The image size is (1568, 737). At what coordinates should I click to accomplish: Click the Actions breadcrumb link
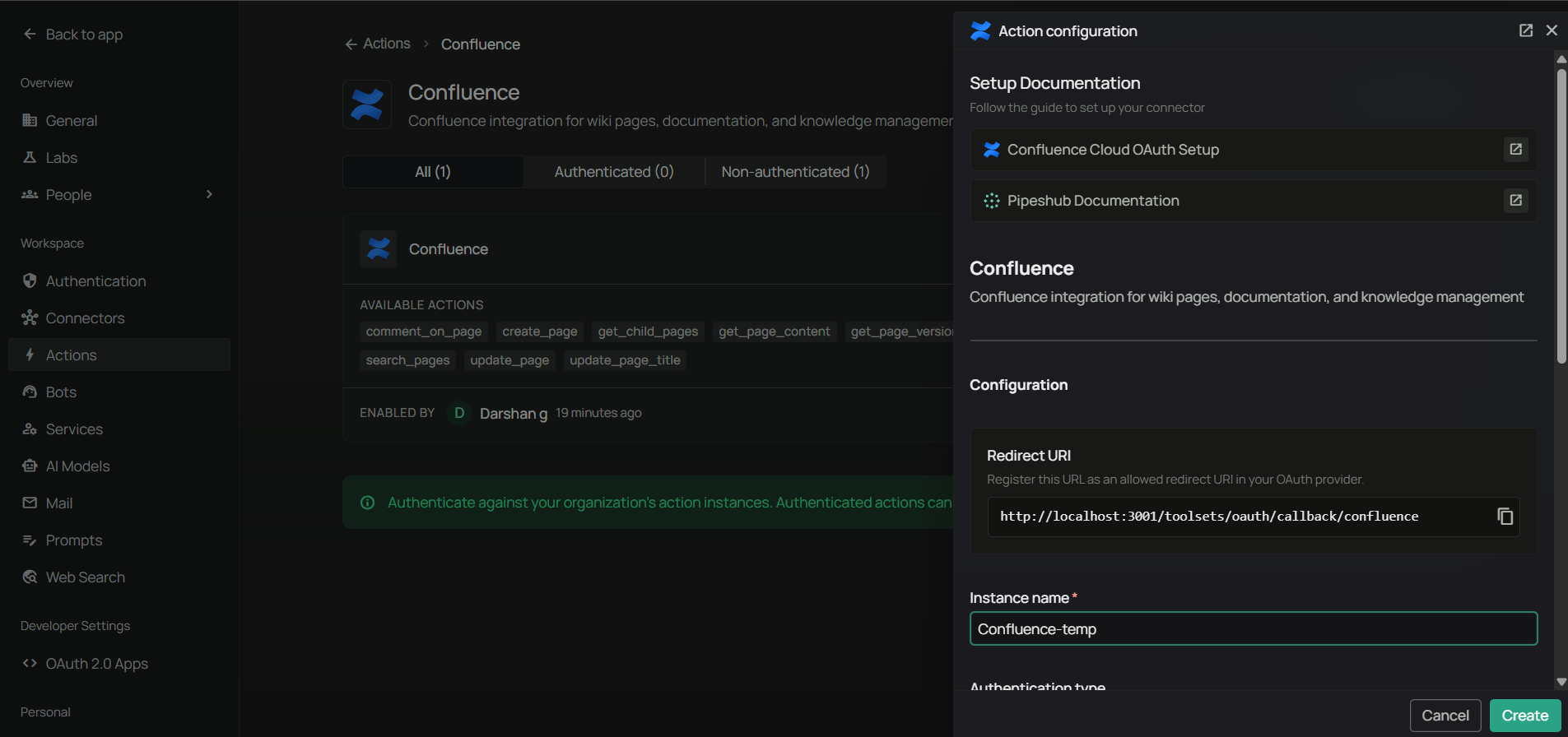[x=387, y=44]
